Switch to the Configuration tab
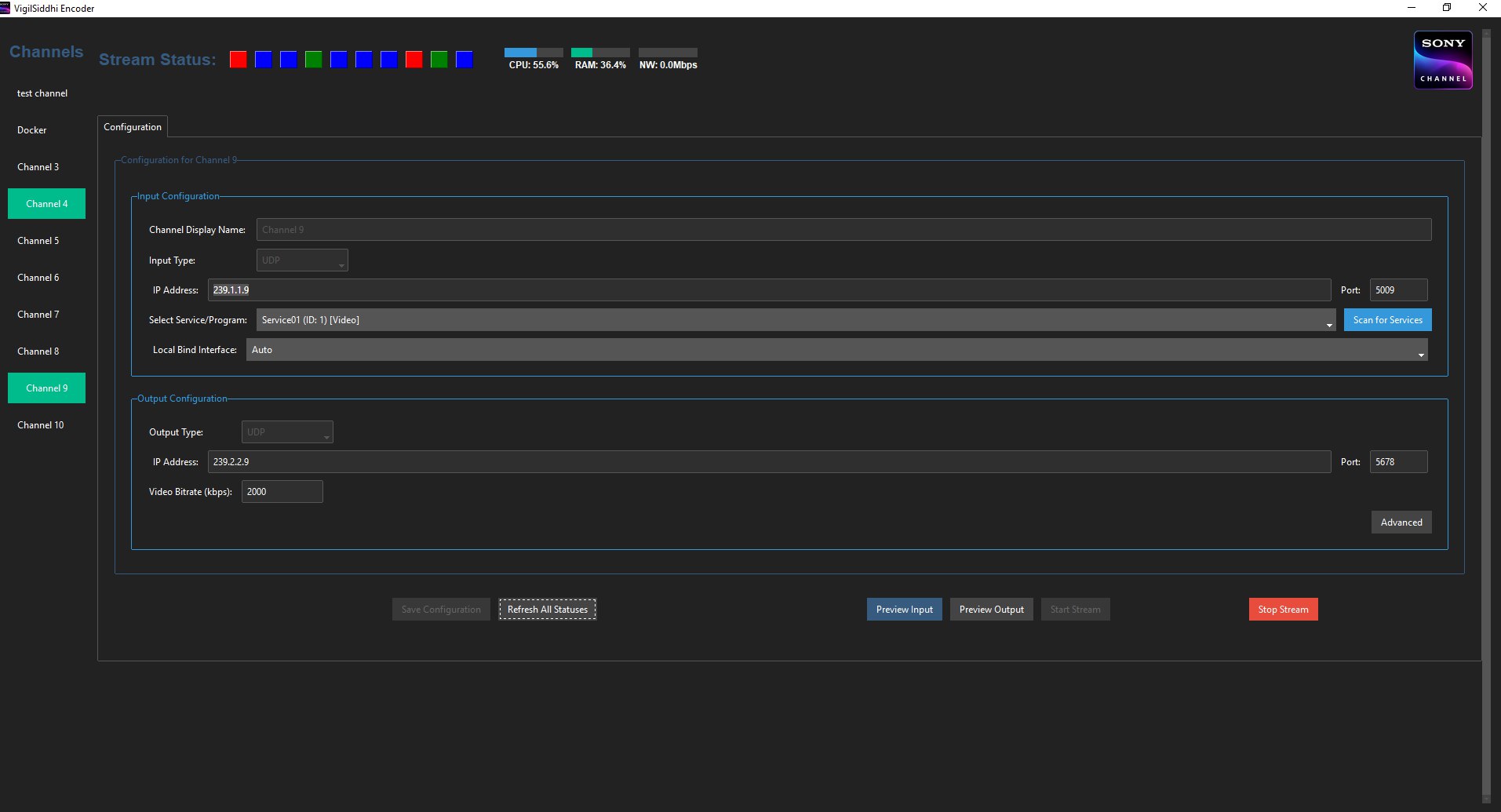The height and width of the screenshot is (812, 1501). pos(131,126)
